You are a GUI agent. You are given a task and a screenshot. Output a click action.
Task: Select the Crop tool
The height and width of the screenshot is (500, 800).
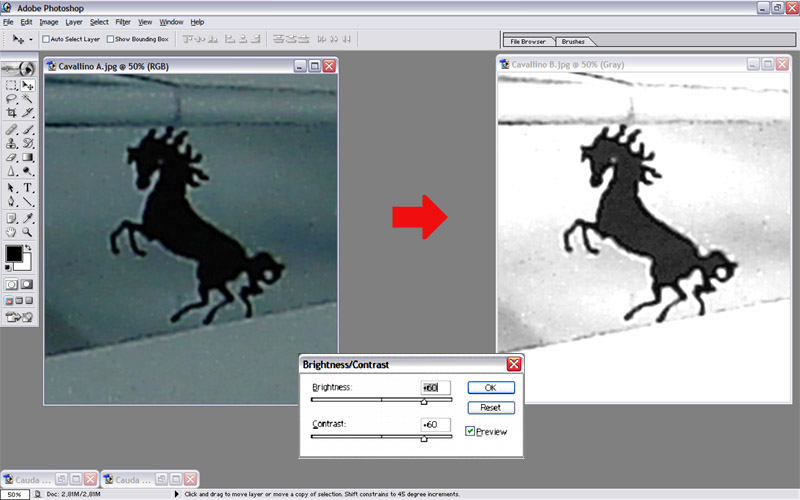[11, 112]
